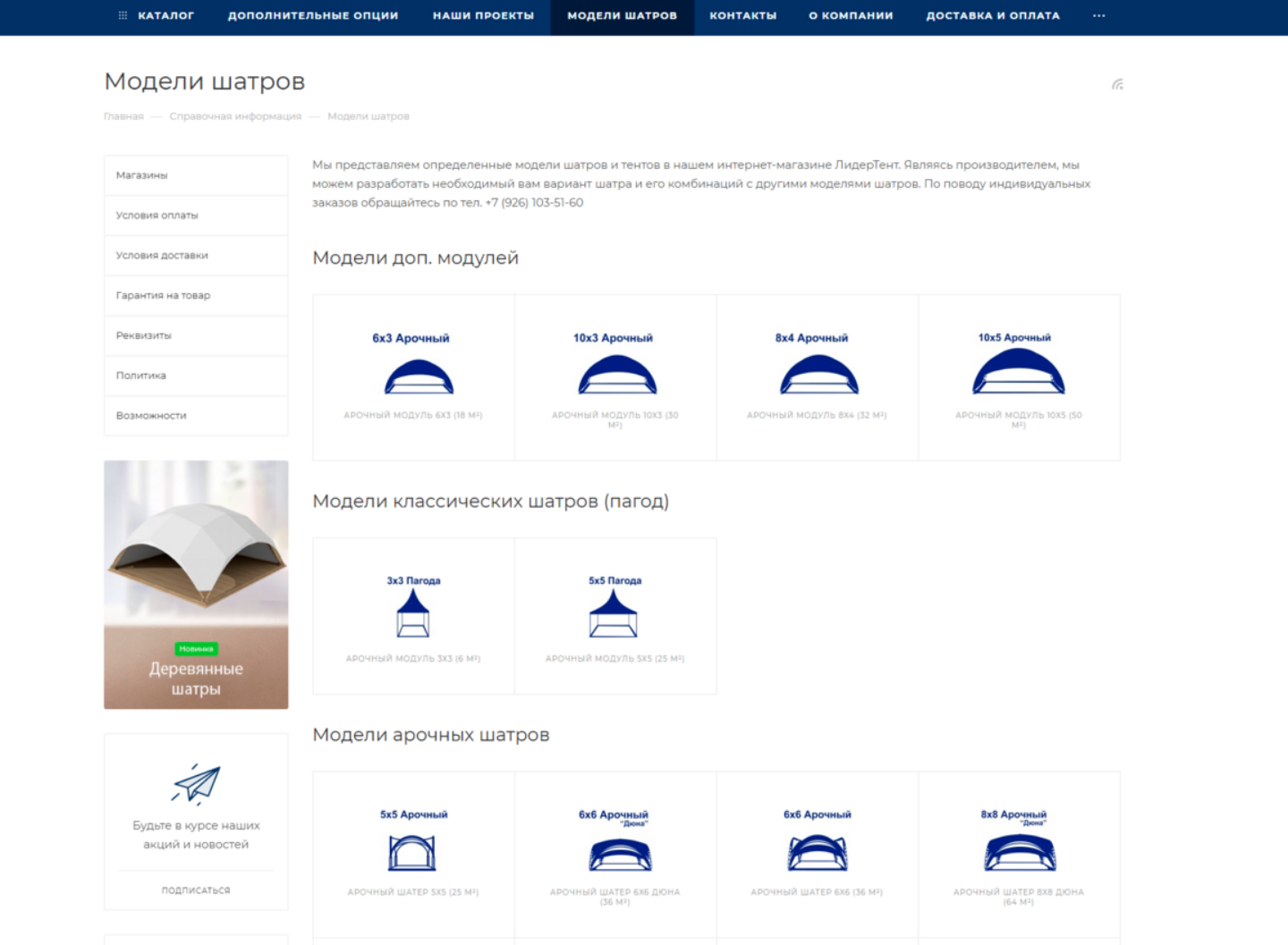Open Возможности sidebar link
1288x945 pixels.
click(x=196, y=416)
